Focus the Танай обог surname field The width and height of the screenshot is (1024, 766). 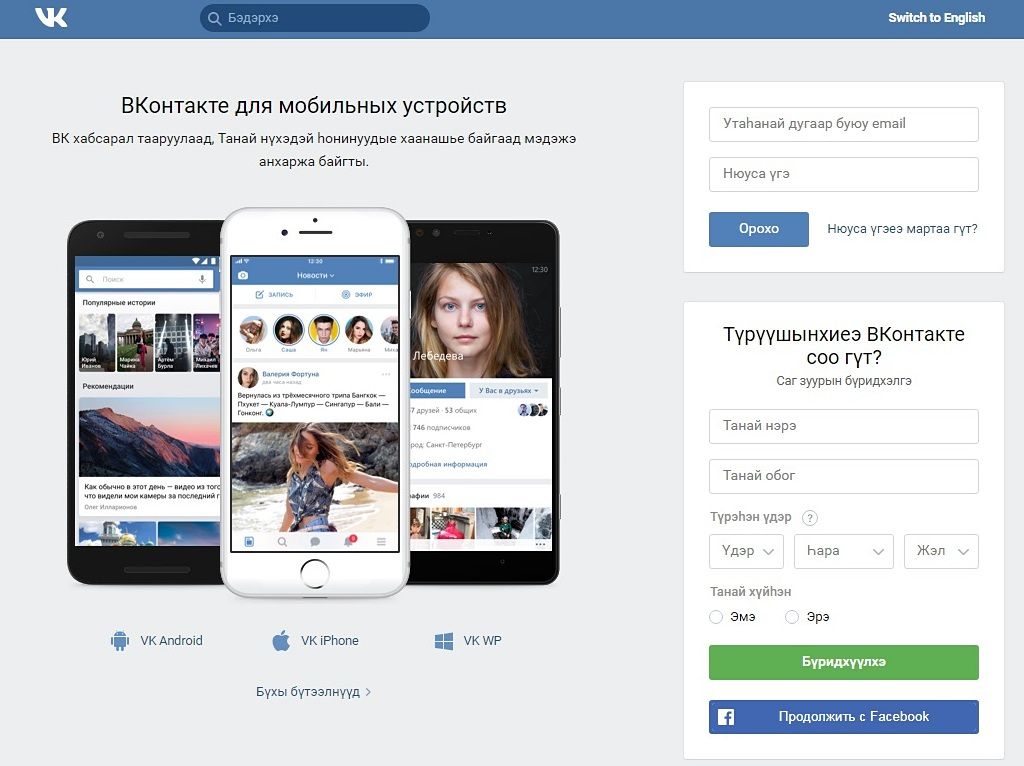tap(844, 476)
